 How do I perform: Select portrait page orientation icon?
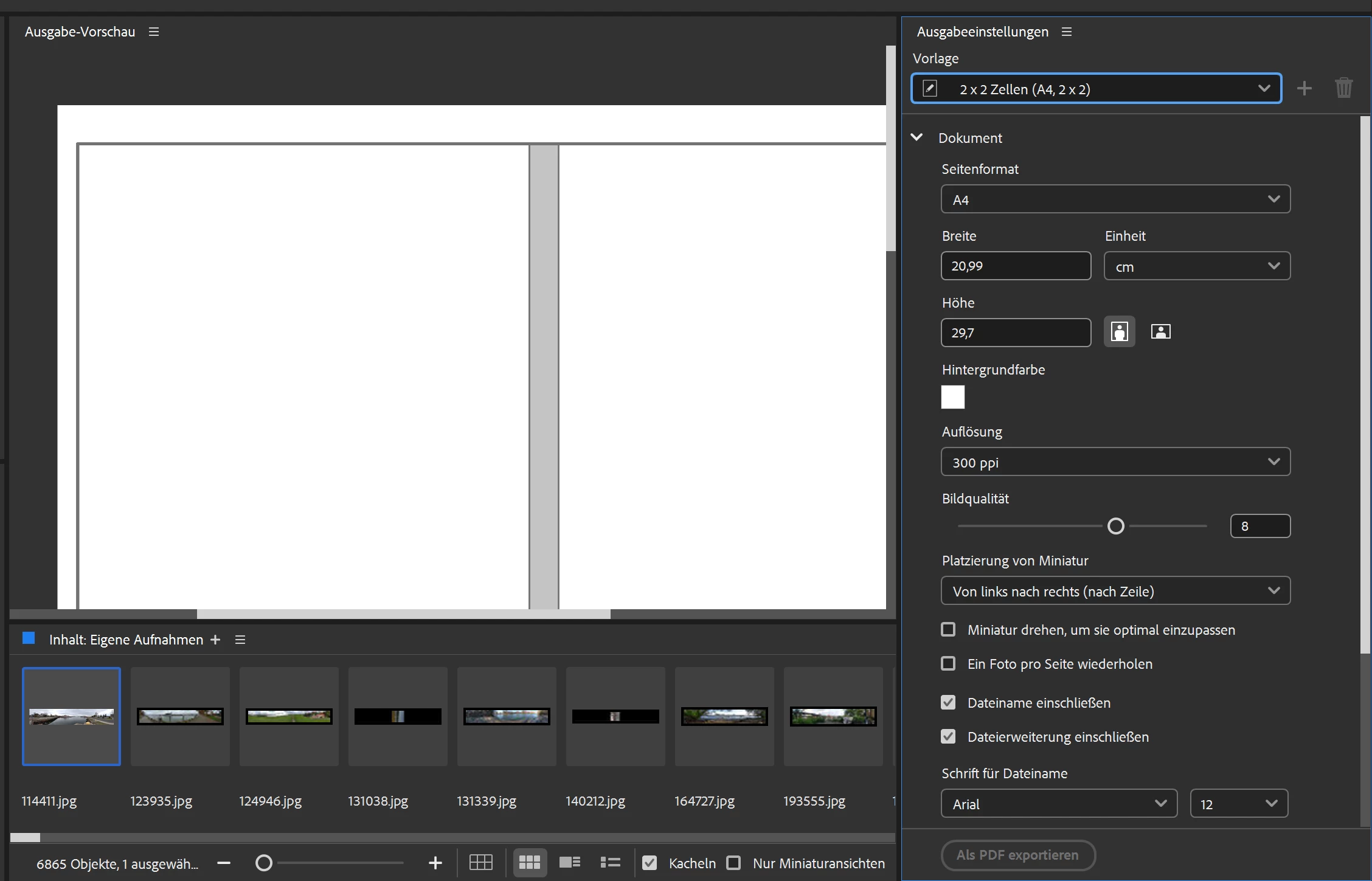[1119, 332]
